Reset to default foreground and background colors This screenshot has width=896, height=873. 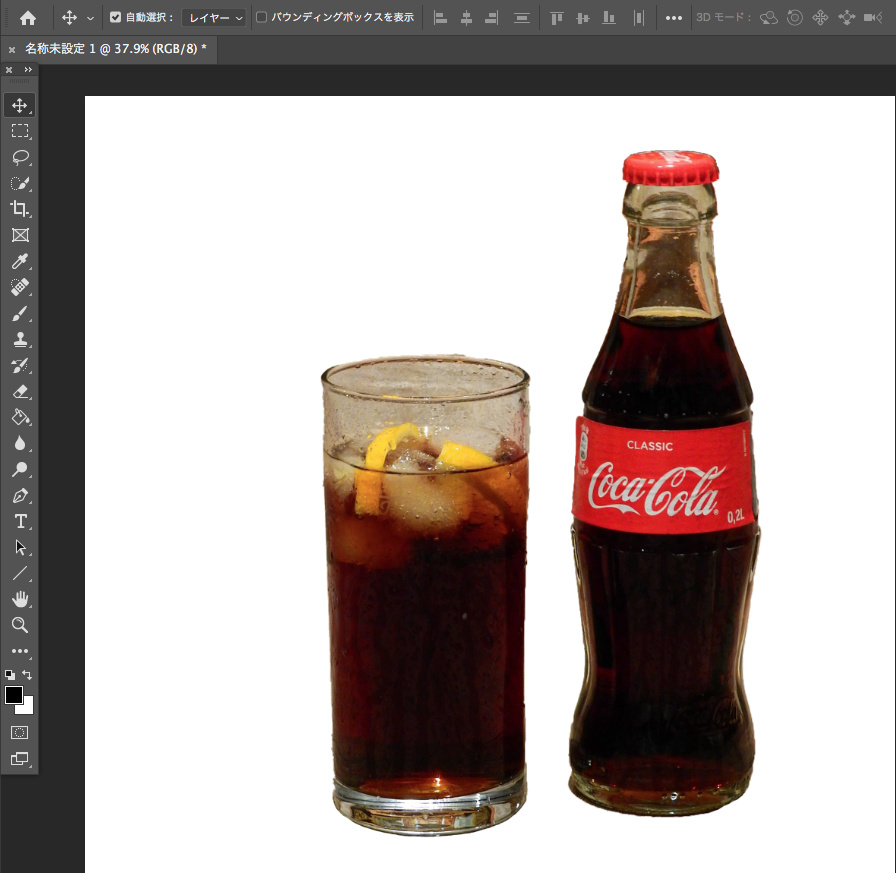tap(10, 675)
